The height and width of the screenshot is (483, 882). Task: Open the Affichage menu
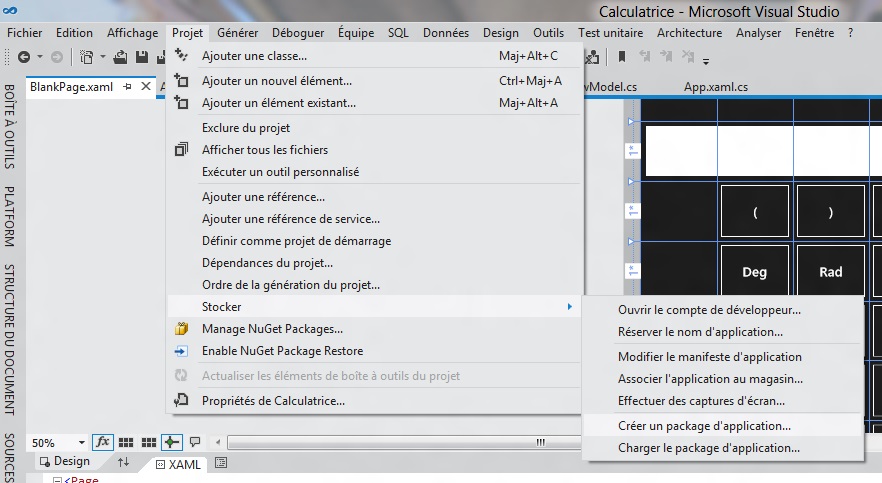[133, 33]
